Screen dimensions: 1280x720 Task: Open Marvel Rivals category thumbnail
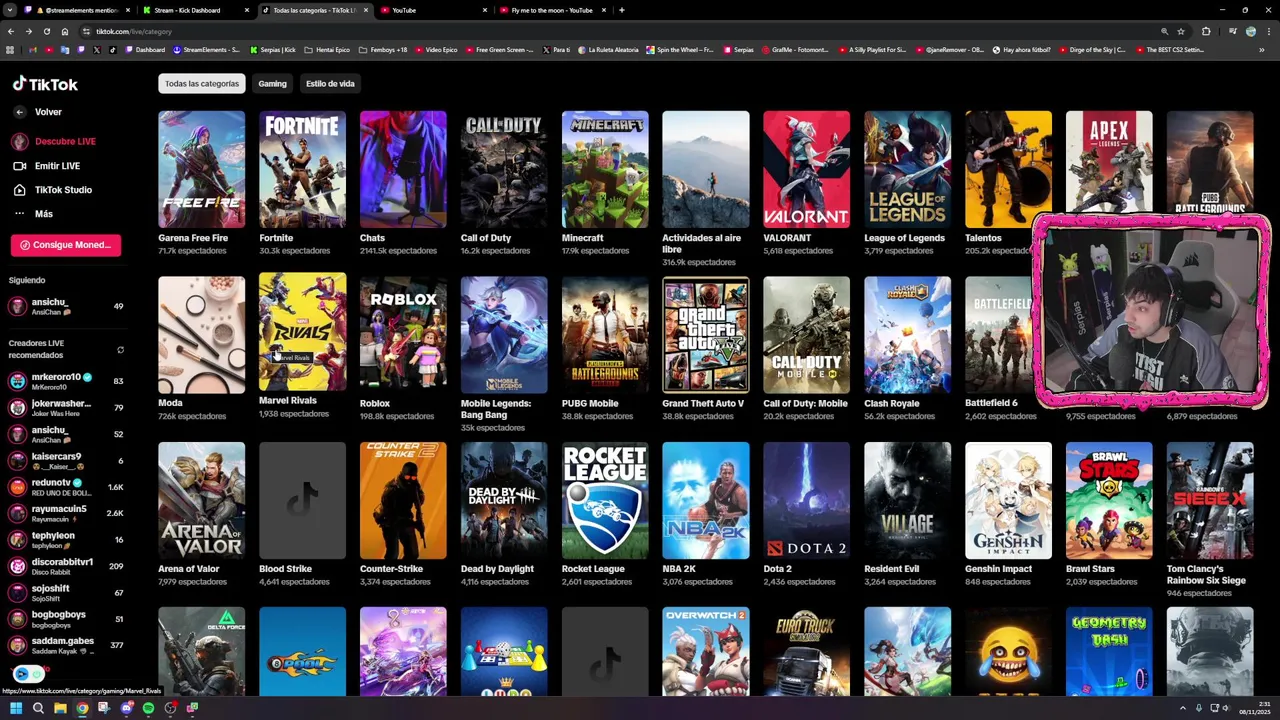tap(302, 332)
